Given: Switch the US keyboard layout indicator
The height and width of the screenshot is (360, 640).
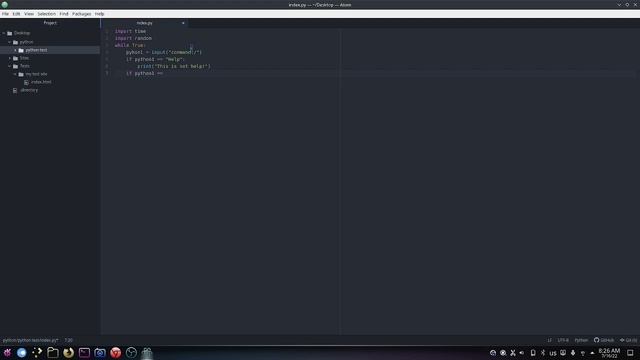Looking at the screenshot, I should pyautogui.click(x=553, y=353).
